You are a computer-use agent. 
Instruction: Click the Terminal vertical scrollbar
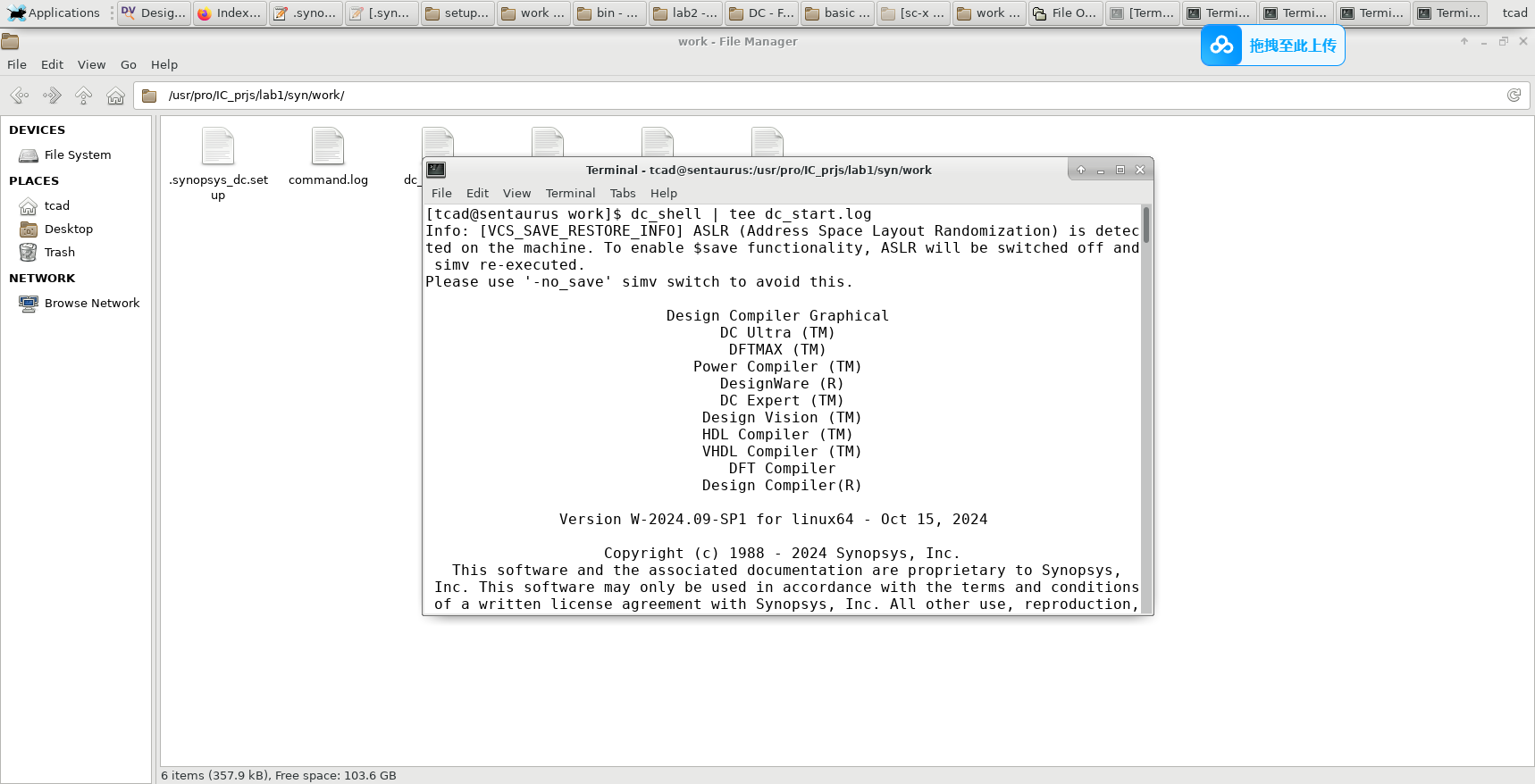click(1146, 409)
